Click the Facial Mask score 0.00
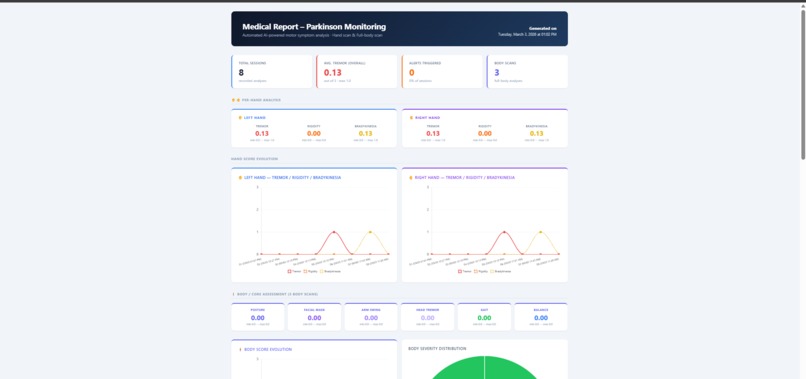Screen dimensions: 806x379 (x=314, y=318)
